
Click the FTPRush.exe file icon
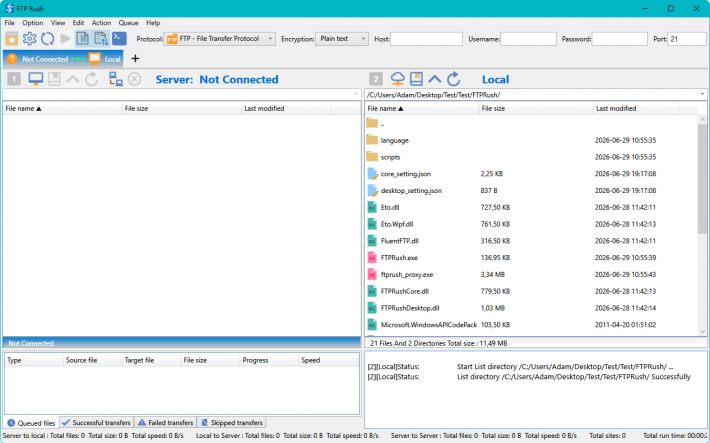(372, 258)
